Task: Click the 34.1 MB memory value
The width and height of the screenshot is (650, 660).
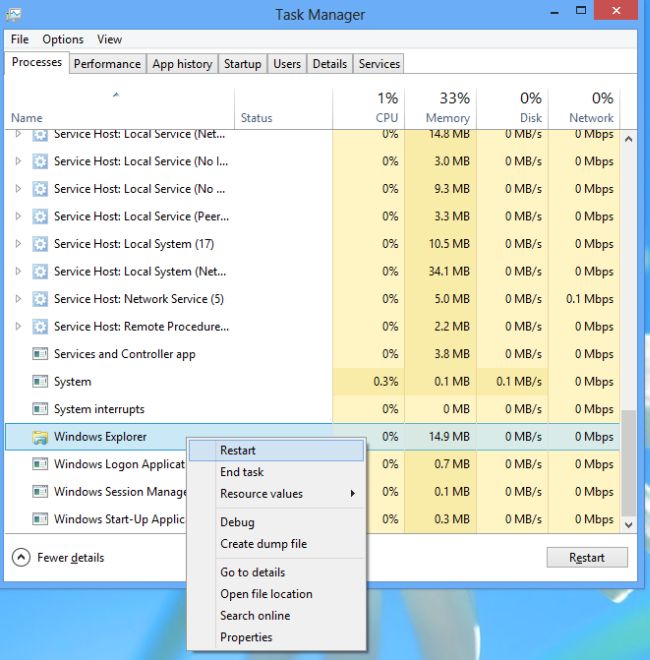Action: pyautogui.click(x=449, y=271)
